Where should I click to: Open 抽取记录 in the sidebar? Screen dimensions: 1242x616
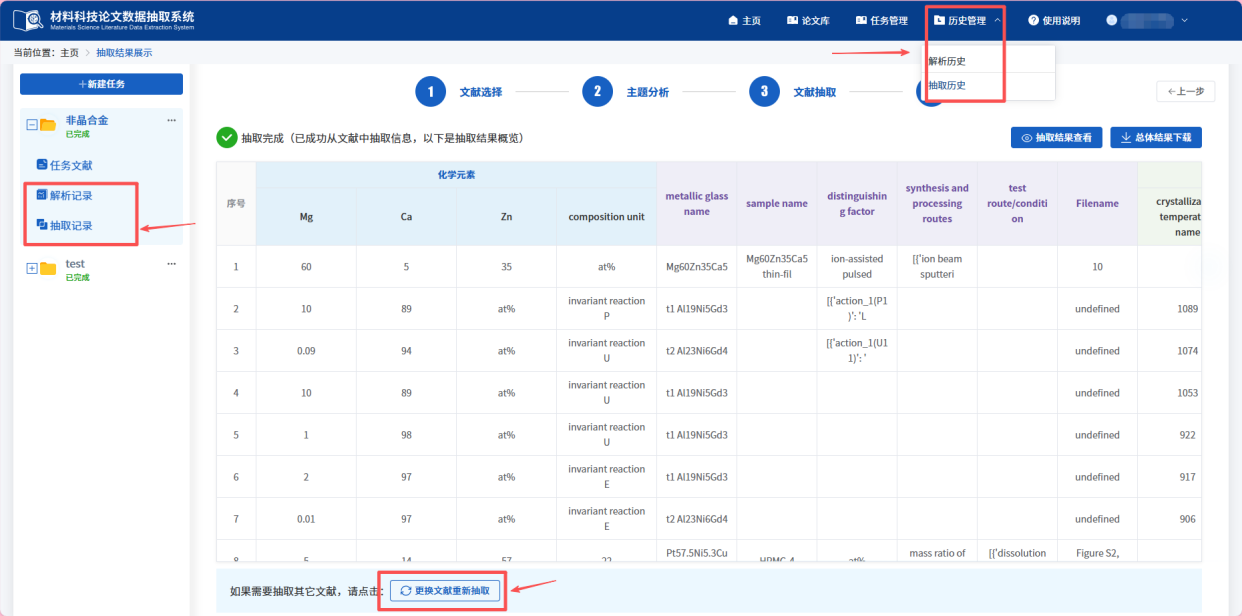coord(71,226)
